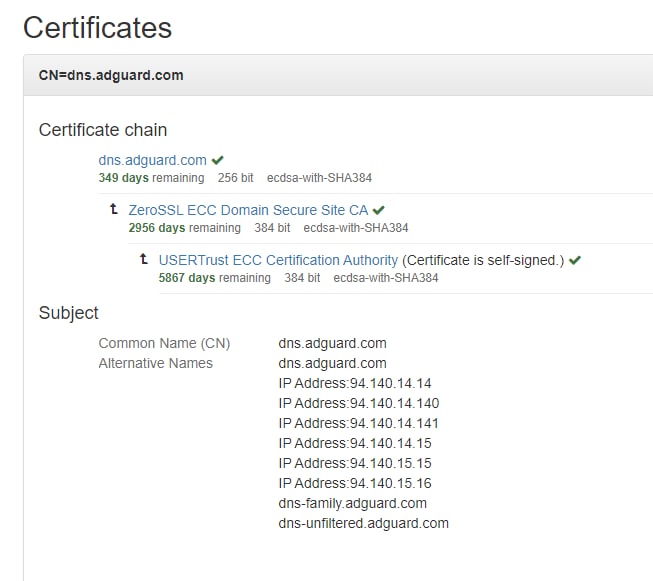Open the dns.adguard.com certificate link

pyautogui.click(x=152, y=160)
